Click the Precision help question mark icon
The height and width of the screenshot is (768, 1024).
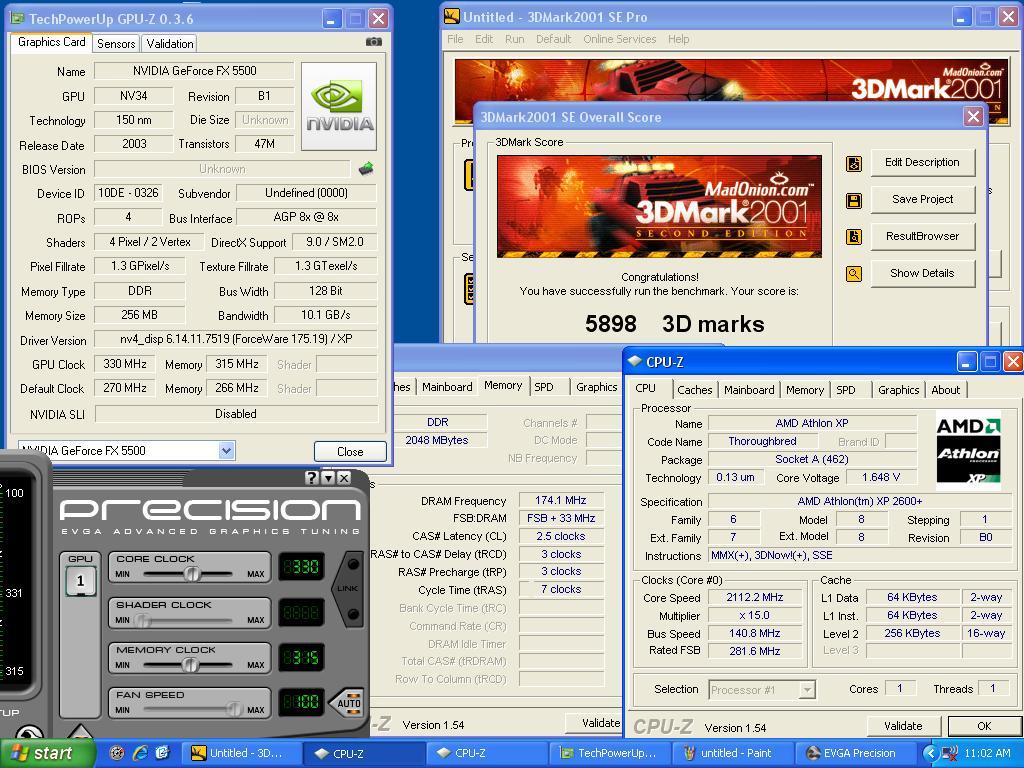[x=312, y=477]
